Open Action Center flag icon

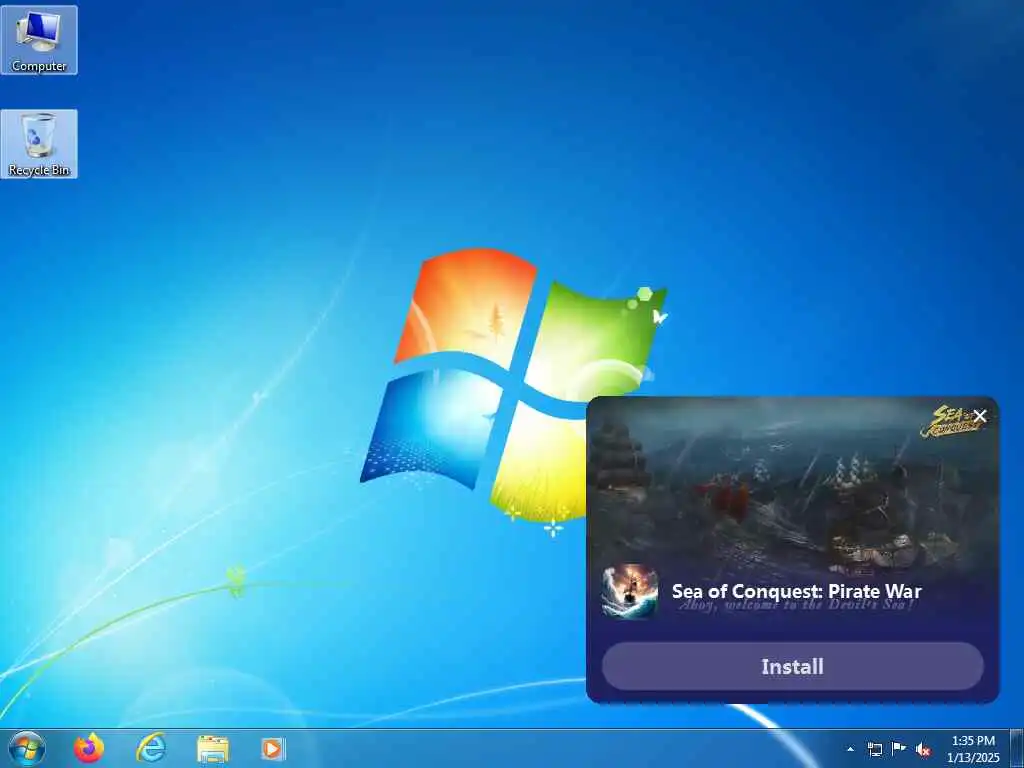(899, 749)
